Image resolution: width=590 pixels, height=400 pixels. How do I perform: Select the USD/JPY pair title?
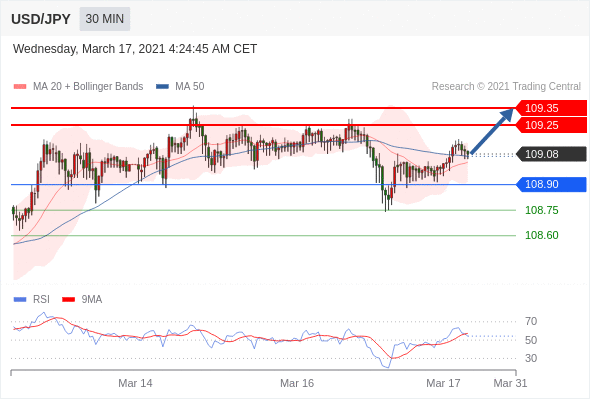[41, 19]
